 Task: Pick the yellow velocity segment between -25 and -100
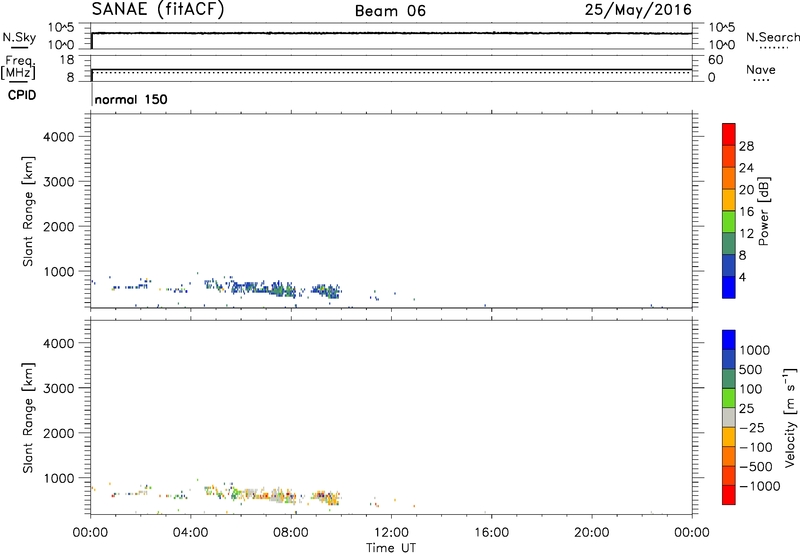tap(729, 437)
